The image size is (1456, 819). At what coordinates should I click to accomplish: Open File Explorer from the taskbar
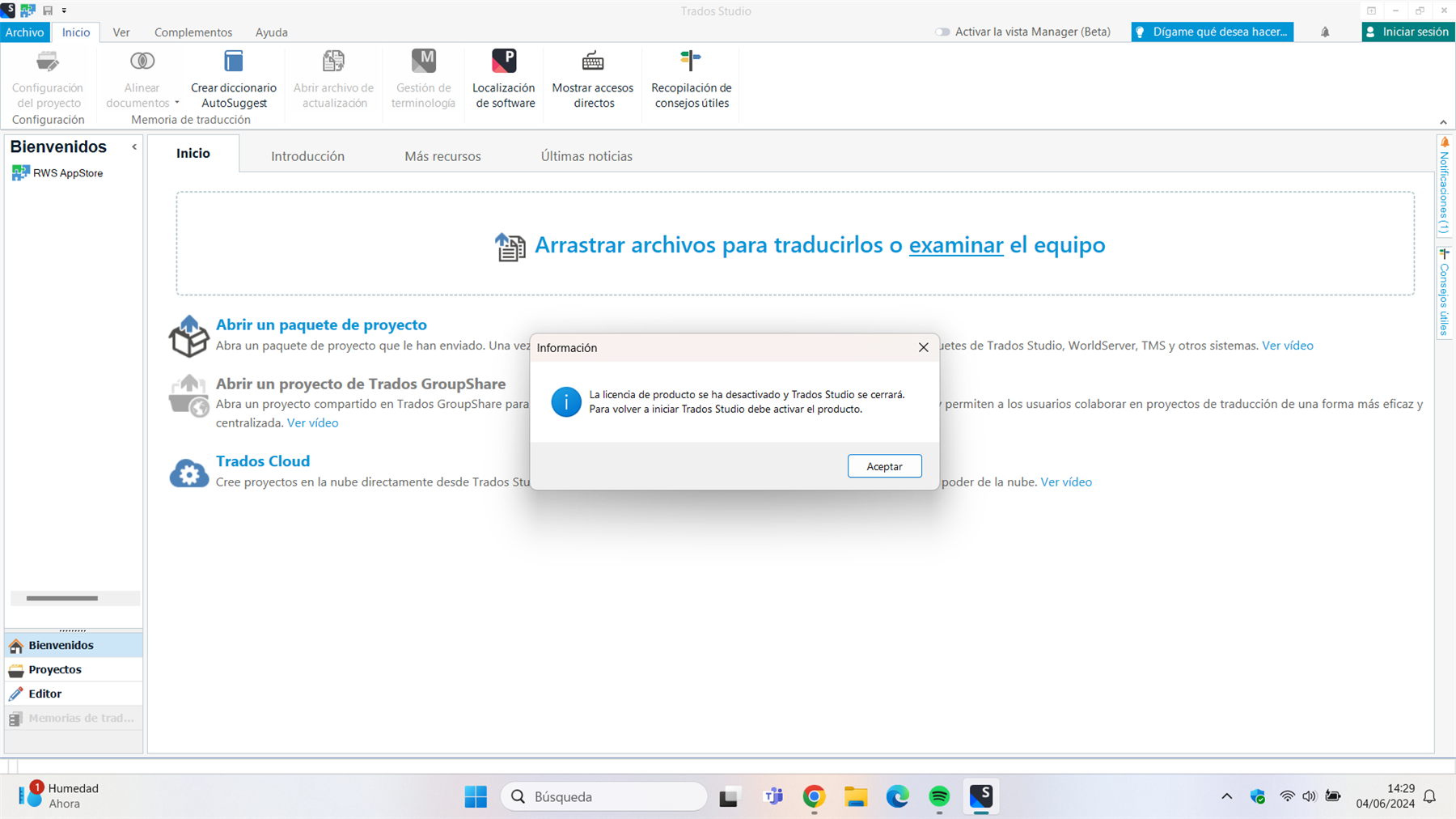(x=856, y=797)
